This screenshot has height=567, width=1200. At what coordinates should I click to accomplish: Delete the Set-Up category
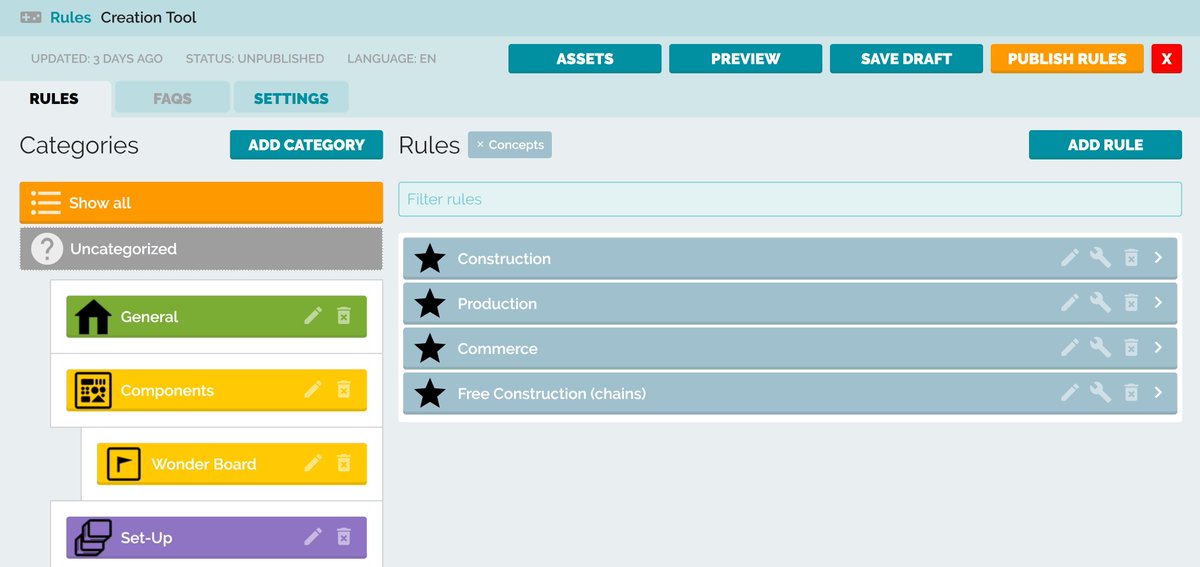point(343,537)
